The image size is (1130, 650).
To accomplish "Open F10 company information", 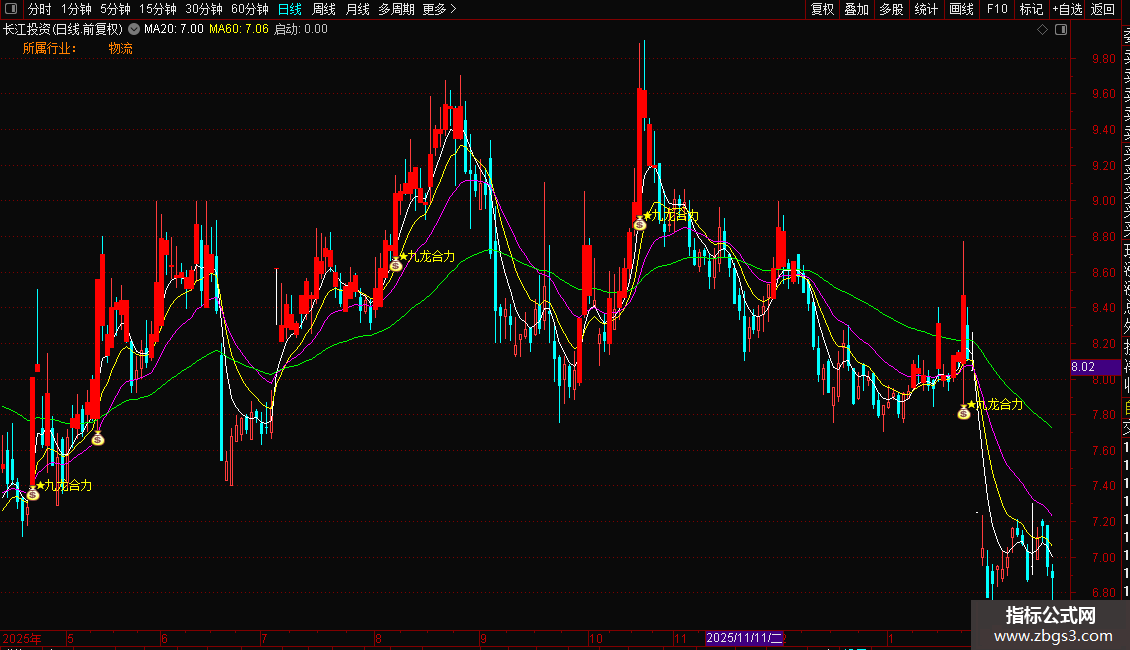I will [x=997, y=9].
